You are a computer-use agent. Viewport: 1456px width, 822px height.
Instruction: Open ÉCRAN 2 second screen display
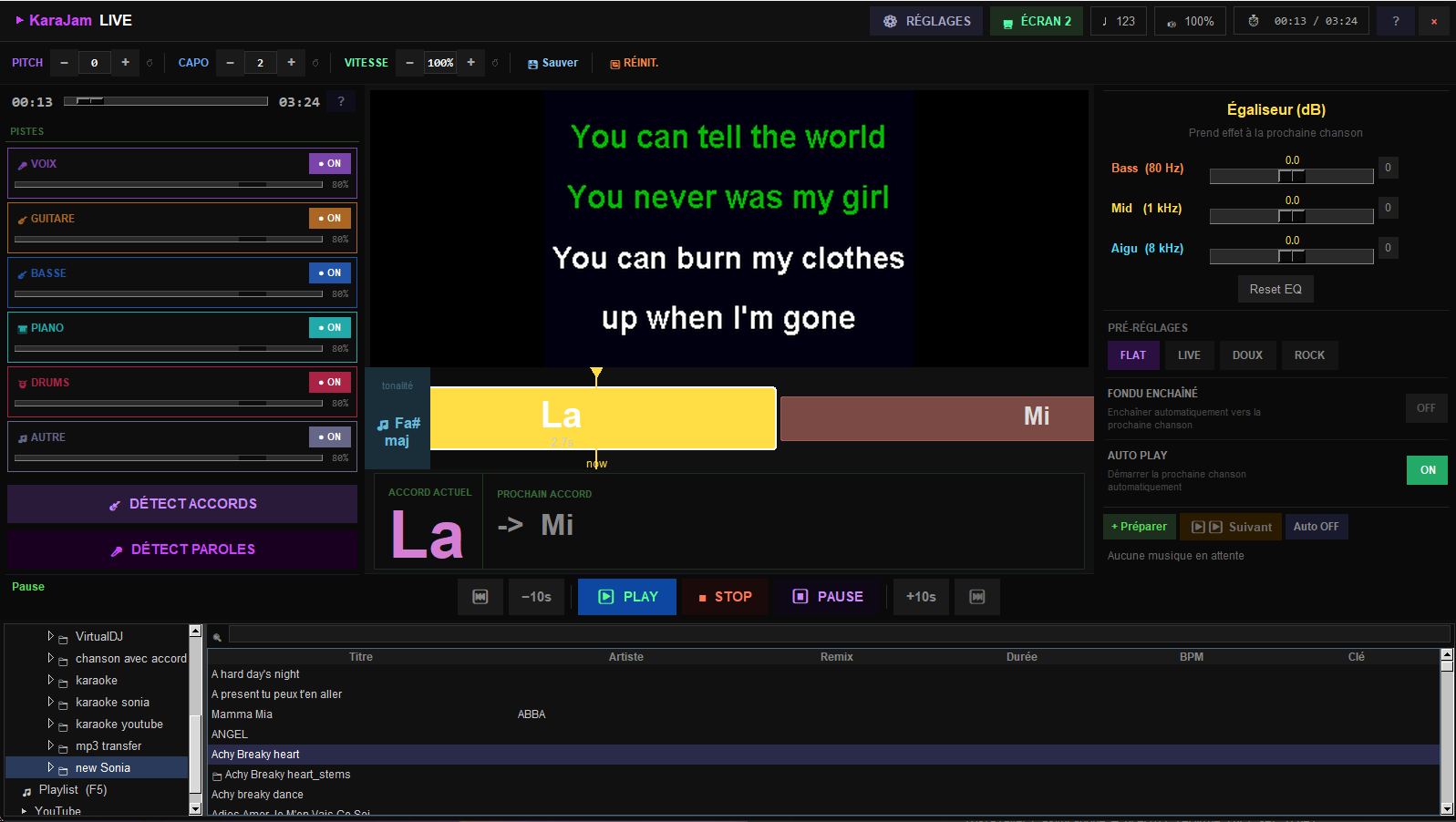(1037, 21)
